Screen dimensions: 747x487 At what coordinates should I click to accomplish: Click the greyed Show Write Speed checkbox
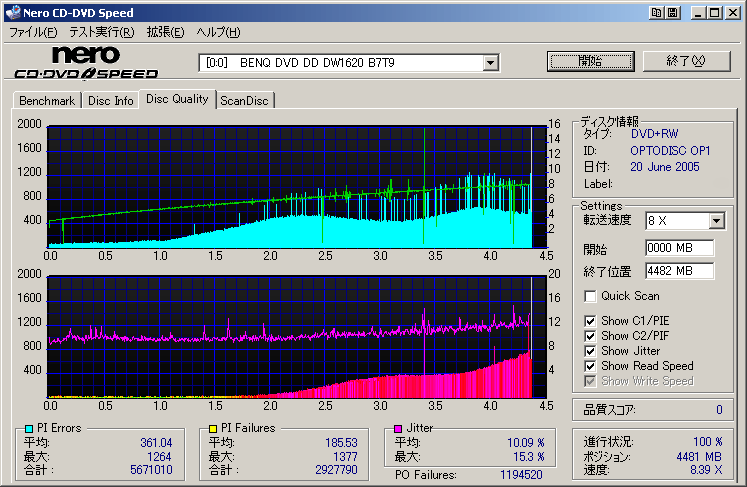point(590,381)
